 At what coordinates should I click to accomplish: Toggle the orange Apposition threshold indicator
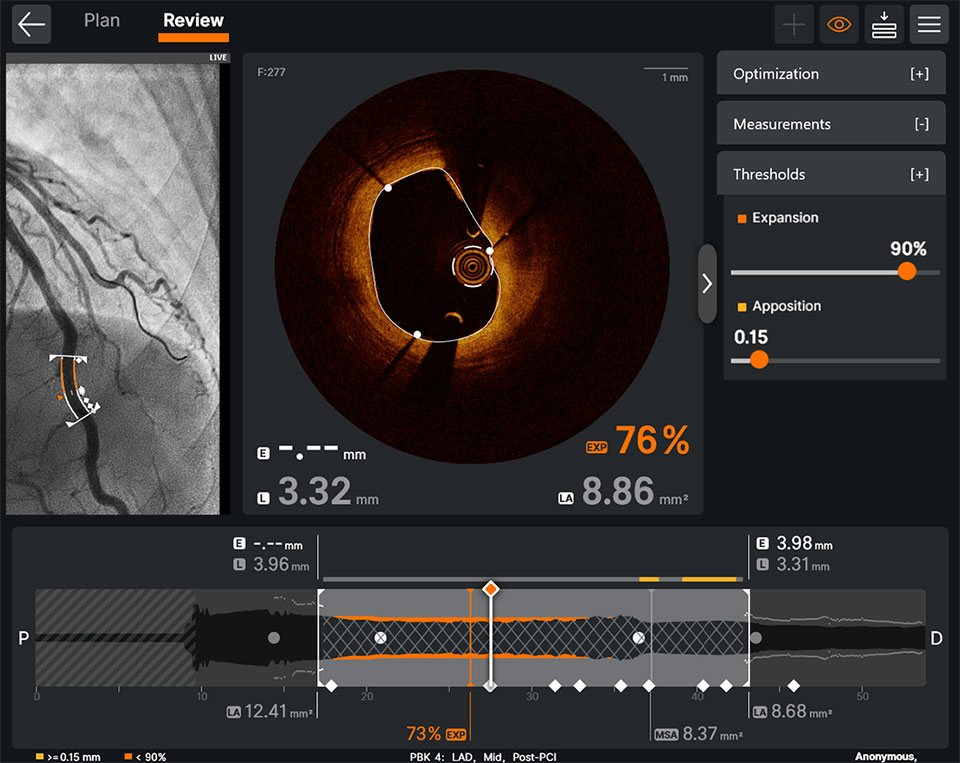[x=740, y=306]
